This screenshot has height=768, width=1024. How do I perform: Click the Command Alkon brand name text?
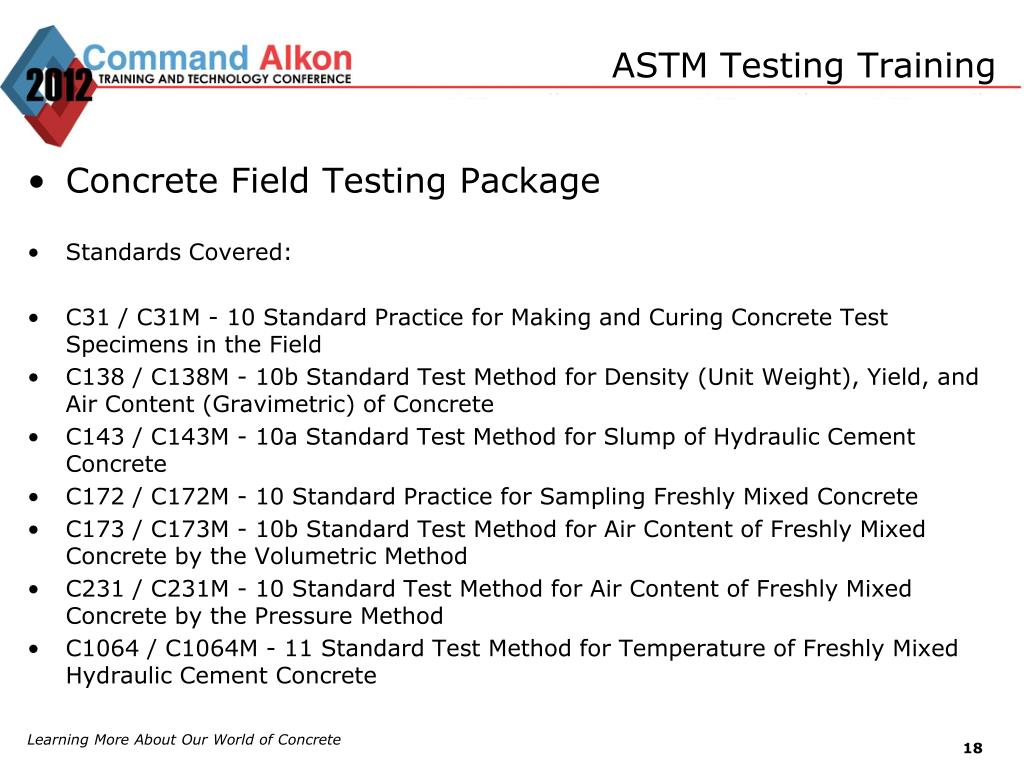click(217, 58)
